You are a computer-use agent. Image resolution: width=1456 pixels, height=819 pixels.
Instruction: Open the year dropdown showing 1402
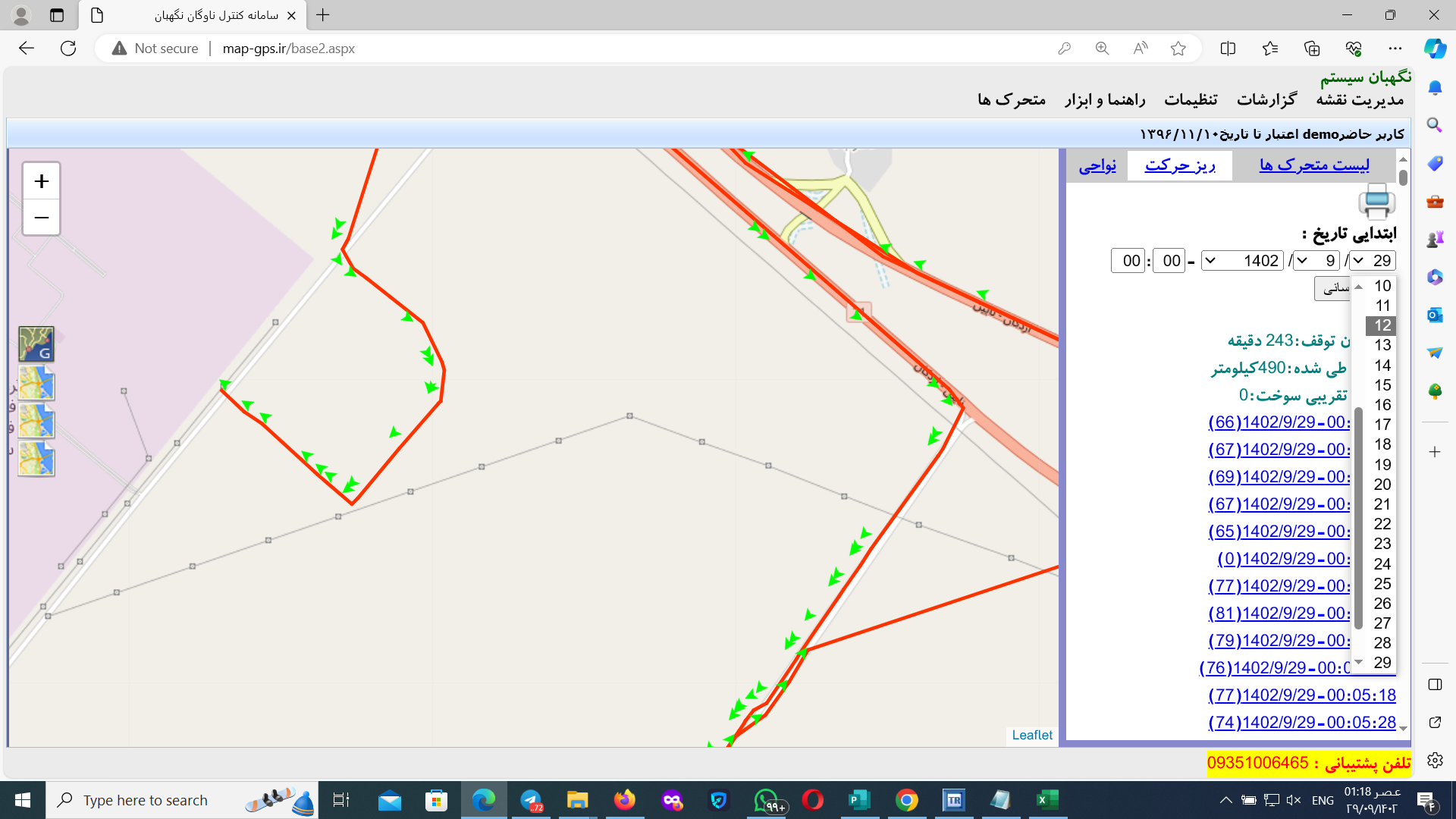coord(1242,261)
